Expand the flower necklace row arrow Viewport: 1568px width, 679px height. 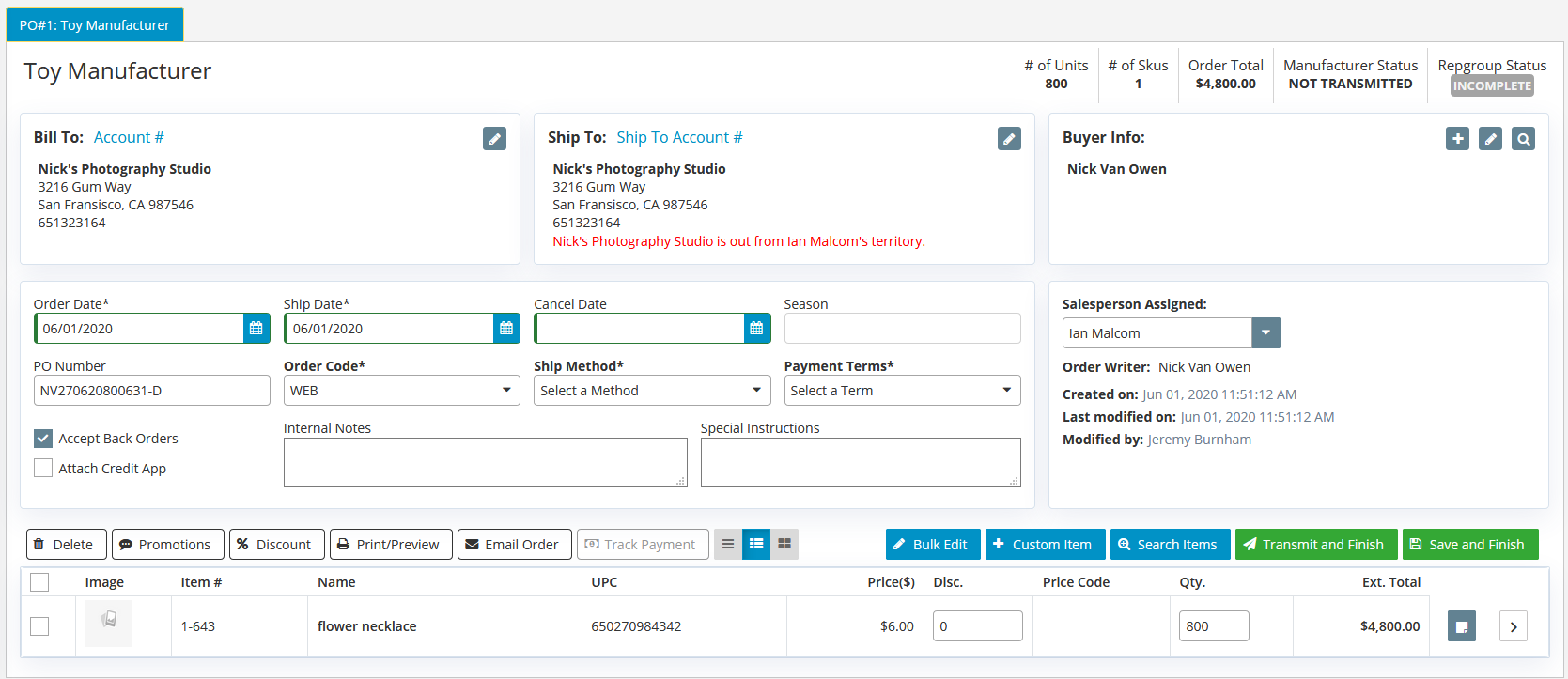(x=1514, y=626)
